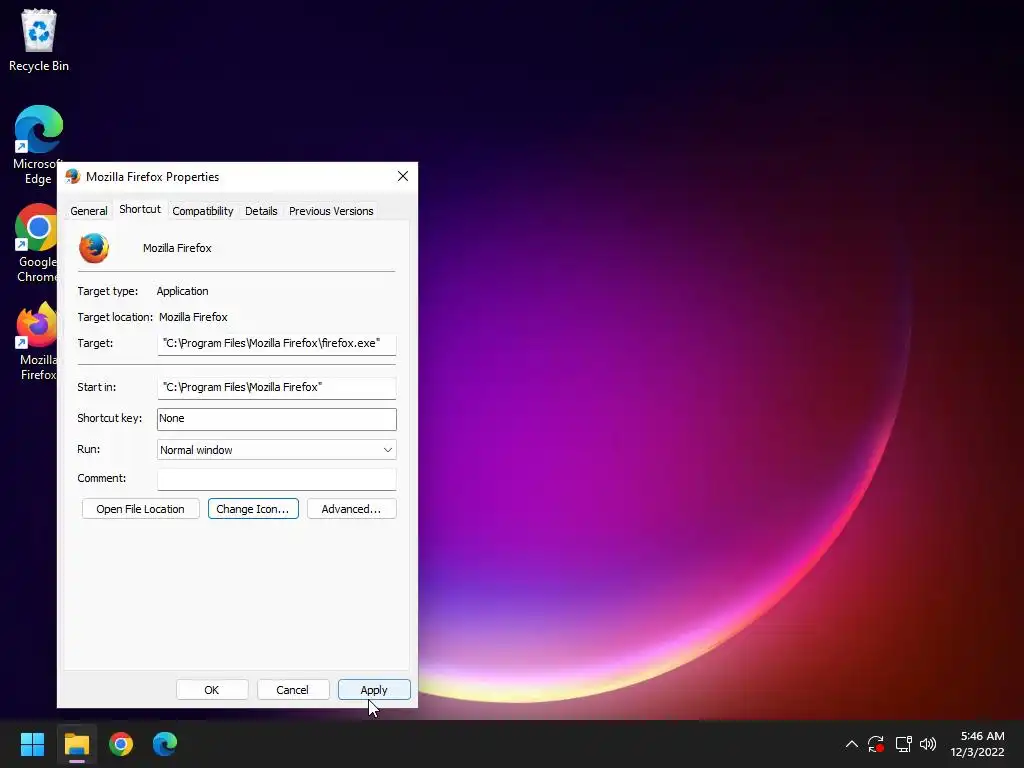The width and height of the screenshot is (1024, 768).
Task: Click the Mozilla Firefox name text
Action: (x=178, y=248)
